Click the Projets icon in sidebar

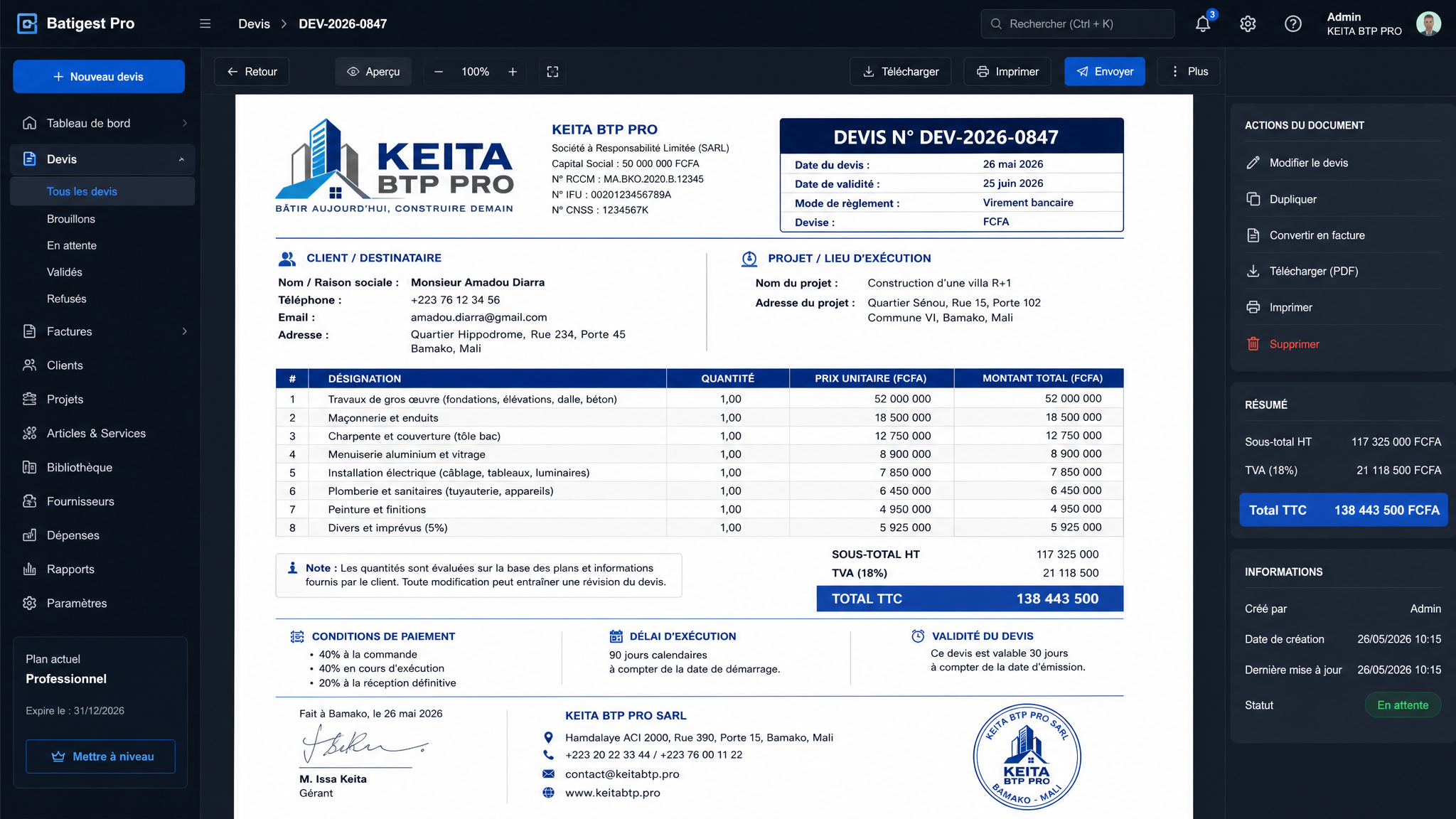tap(29, 400)
